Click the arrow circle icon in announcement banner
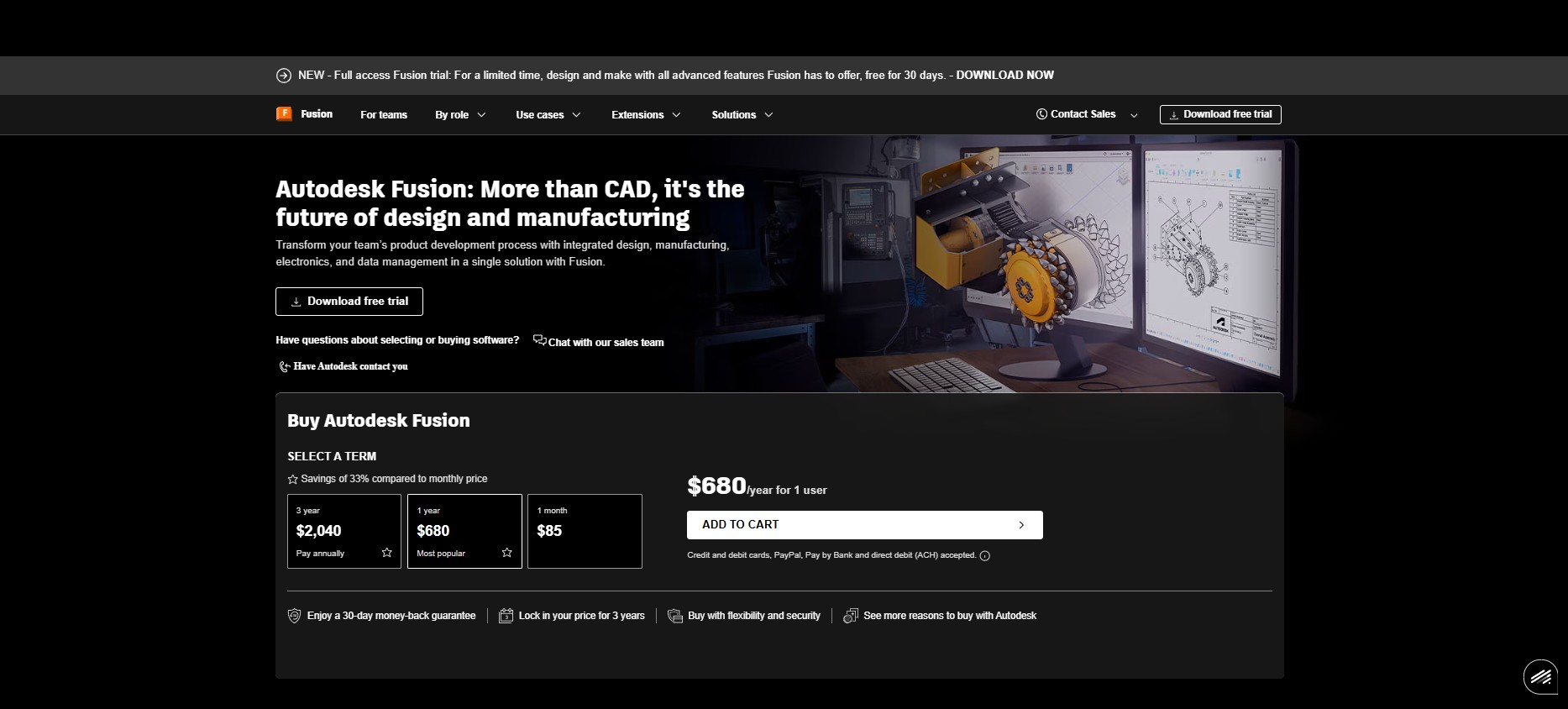 point(284,76)
